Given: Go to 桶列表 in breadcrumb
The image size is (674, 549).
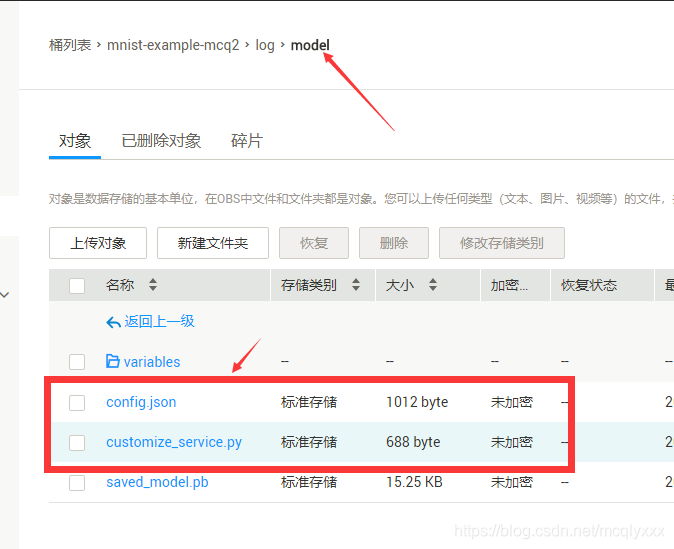Looking at the screenshot, I should point(70,45).
